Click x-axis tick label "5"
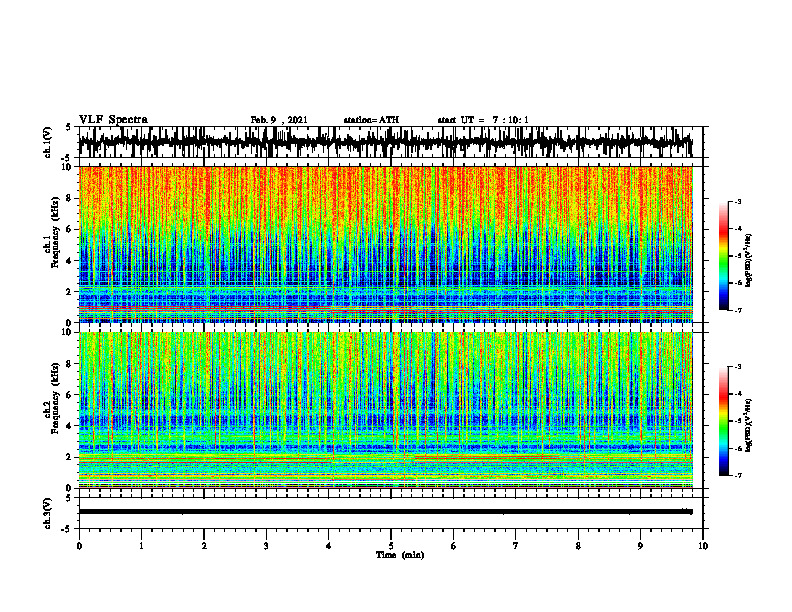 click(391, 546)
